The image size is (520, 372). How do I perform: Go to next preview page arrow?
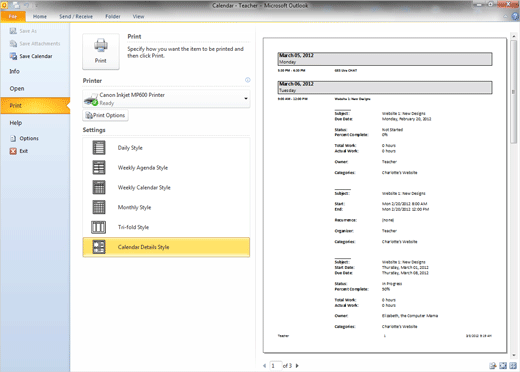click(x=297, y=366)
